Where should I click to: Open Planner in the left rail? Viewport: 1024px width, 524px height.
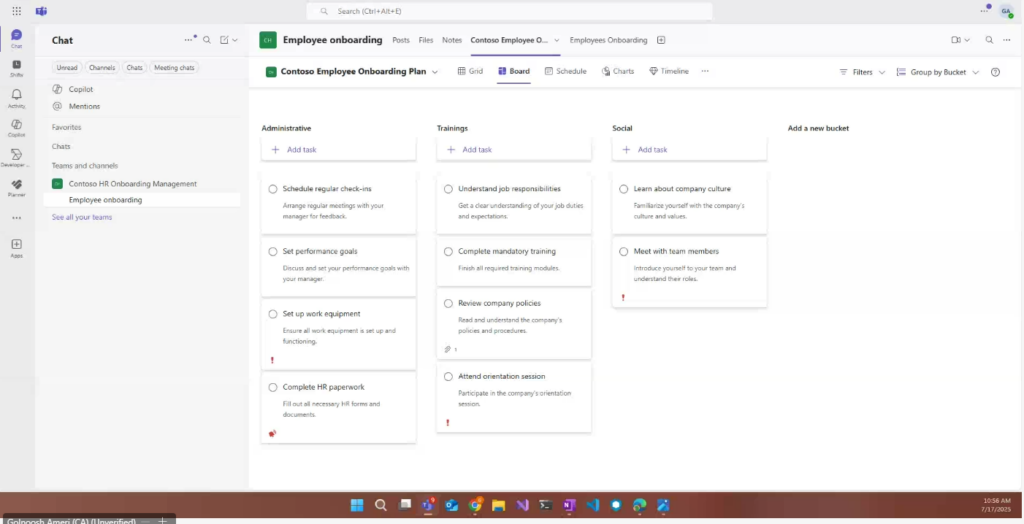(16, 188)
